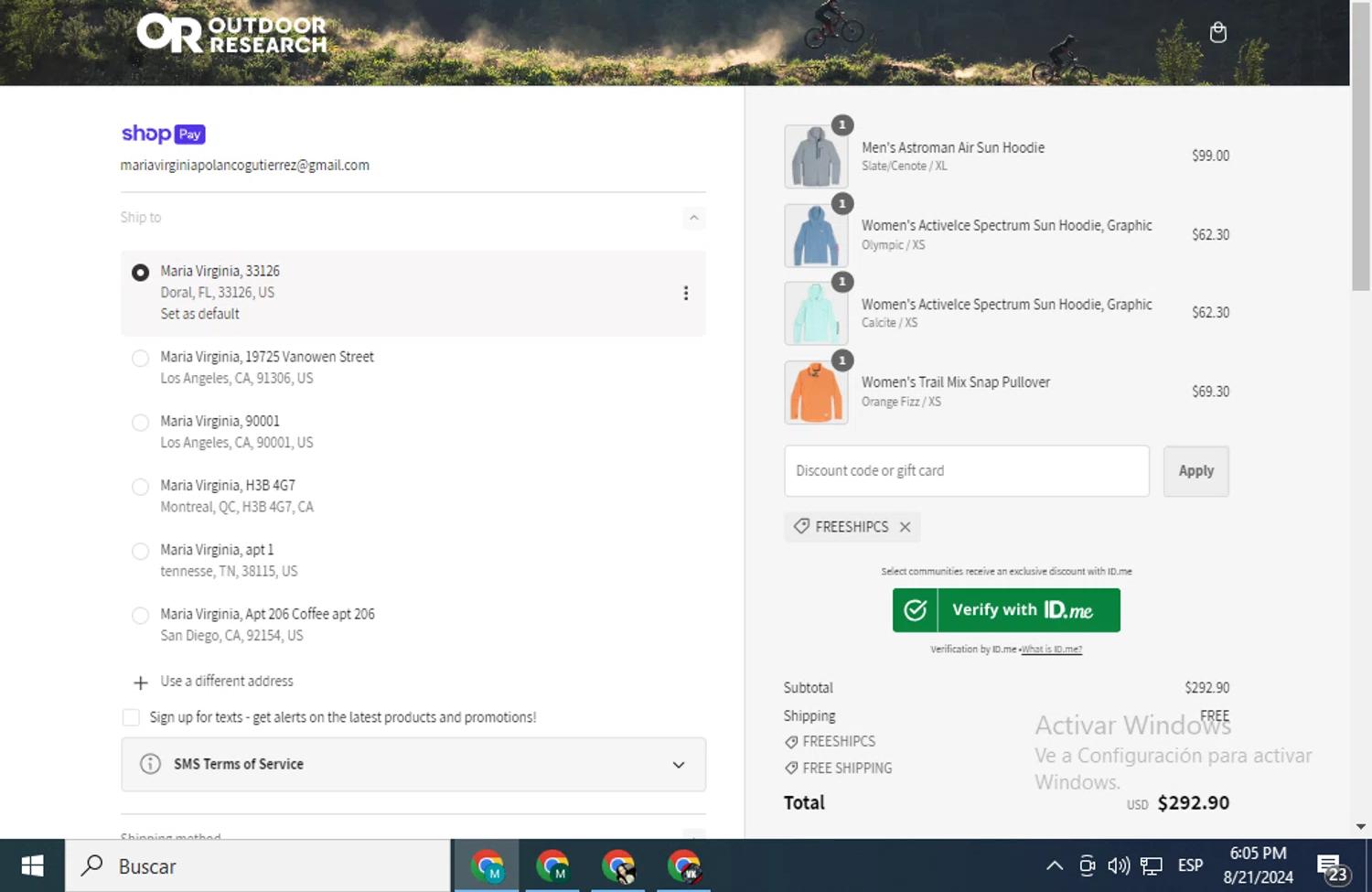The width and height of the screenshot is (1372, 892).
Task: Show hidden system tray icons
Action: point(1054,865)
